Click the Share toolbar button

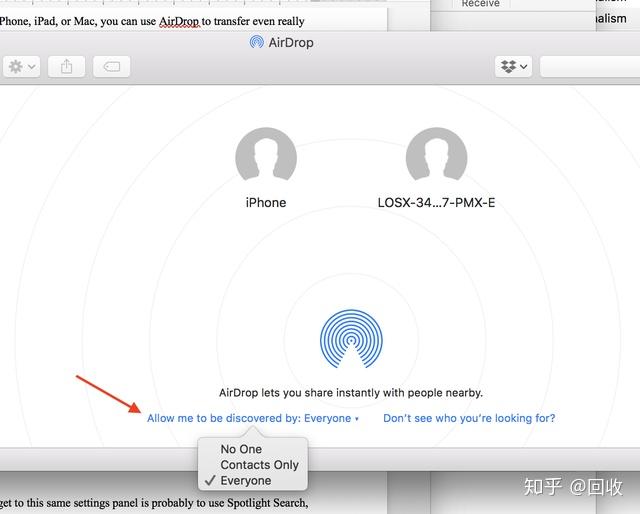point(67,67)
